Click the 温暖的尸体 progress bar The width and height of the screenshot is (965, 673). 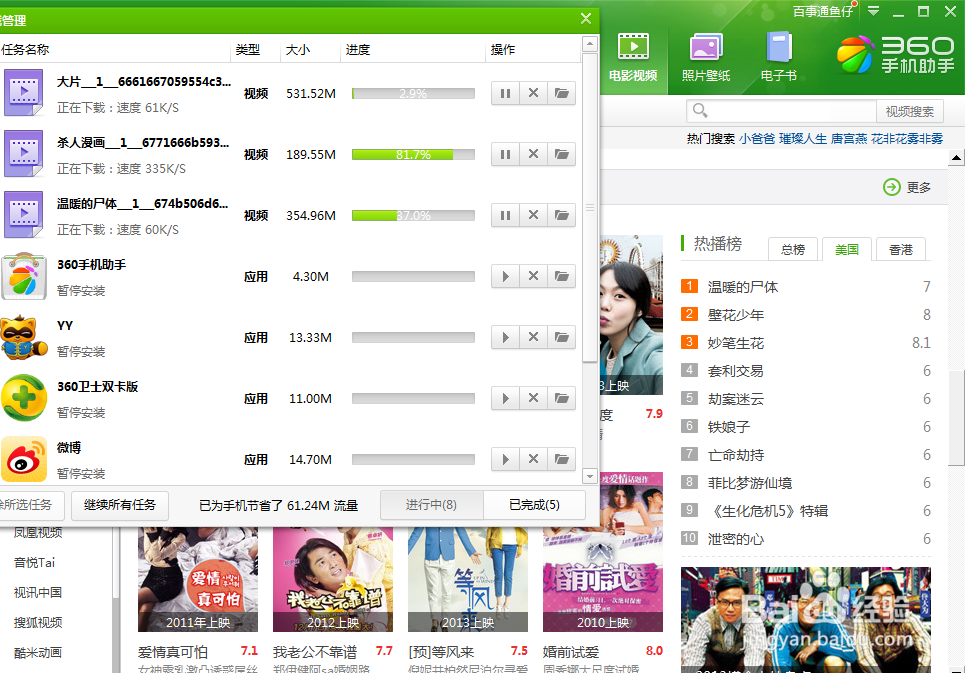pos(413,215)
